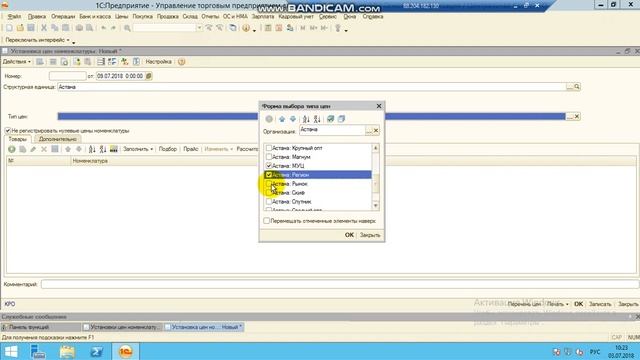Expand the Заполнить dropdown

138,149
